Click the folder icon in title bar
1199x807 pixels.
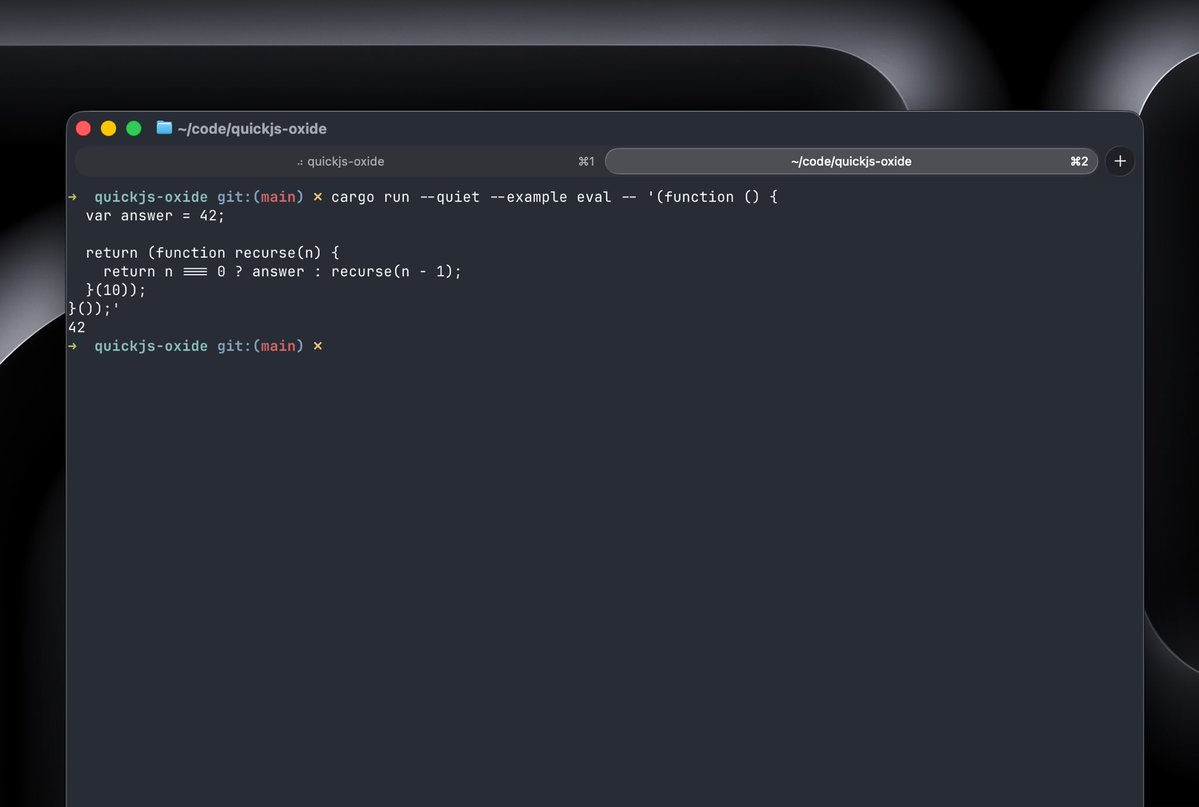pos(164,128)
